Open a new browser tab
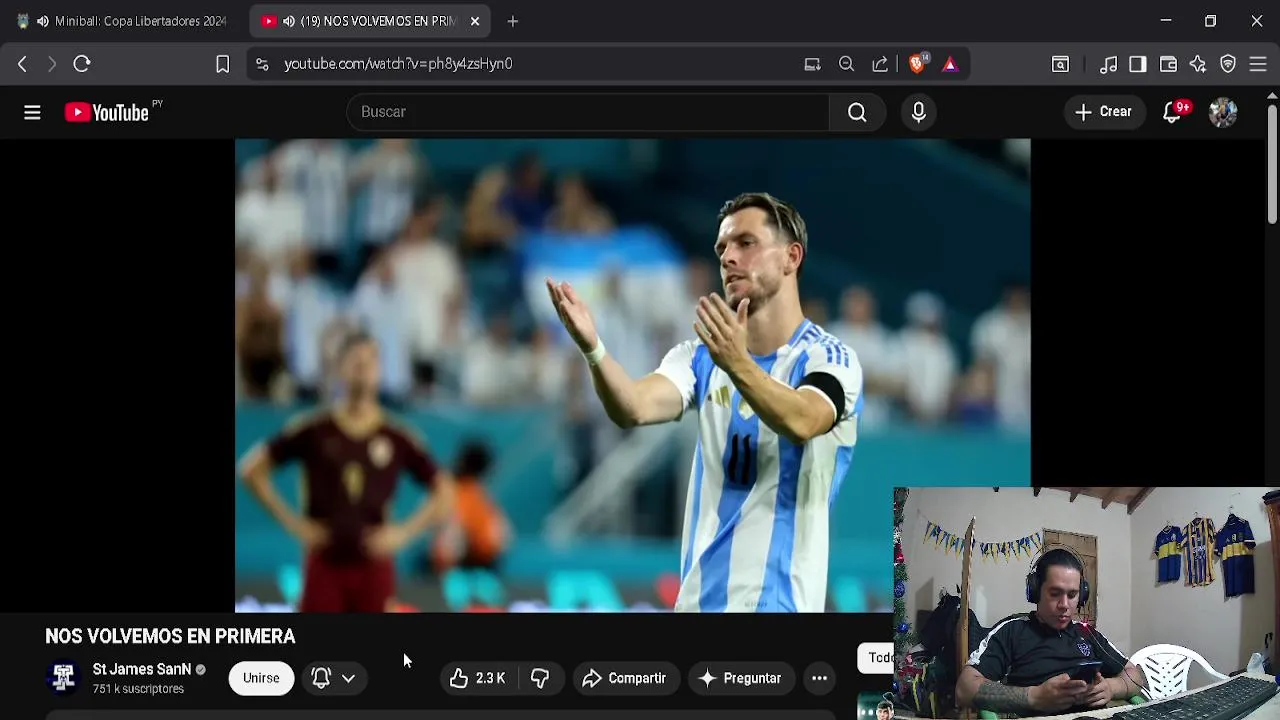This screenshot has height=720, width=1280. point(512,21)
